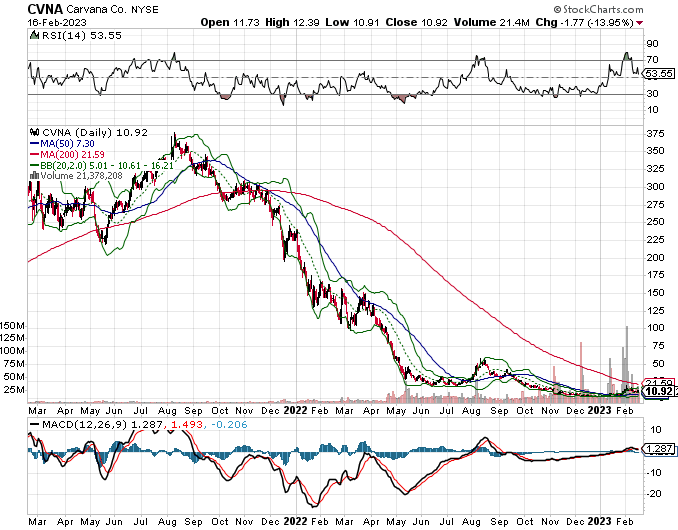Click the Volume 21,378,208 legend text
This screenshot has height=530, width=678.
click(81, 176)
